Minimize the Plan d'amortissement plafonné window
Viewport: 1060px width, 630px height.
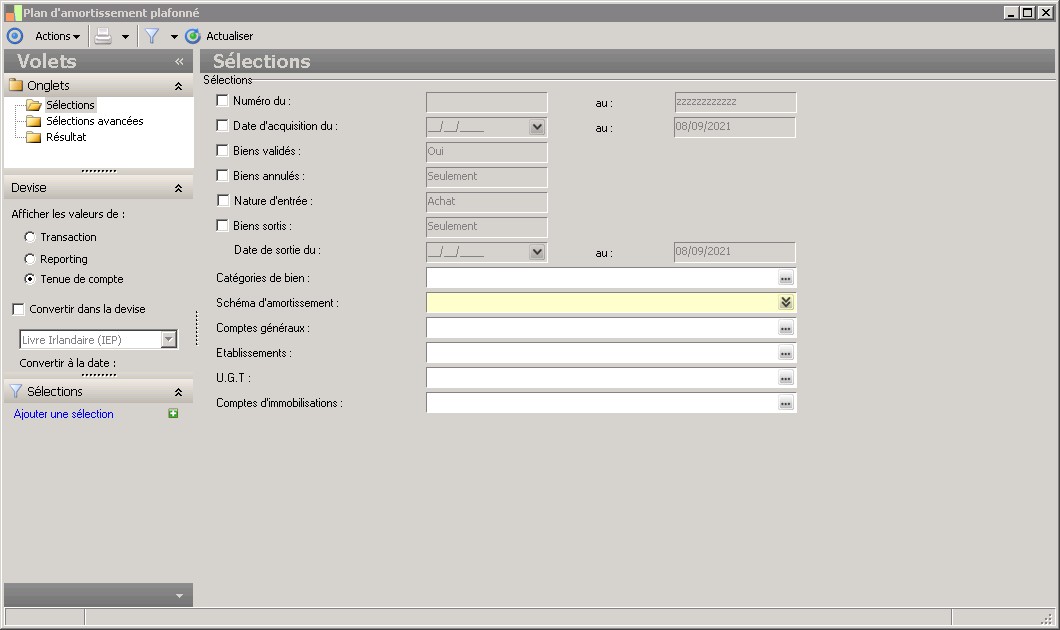(x=1011, y=12)
